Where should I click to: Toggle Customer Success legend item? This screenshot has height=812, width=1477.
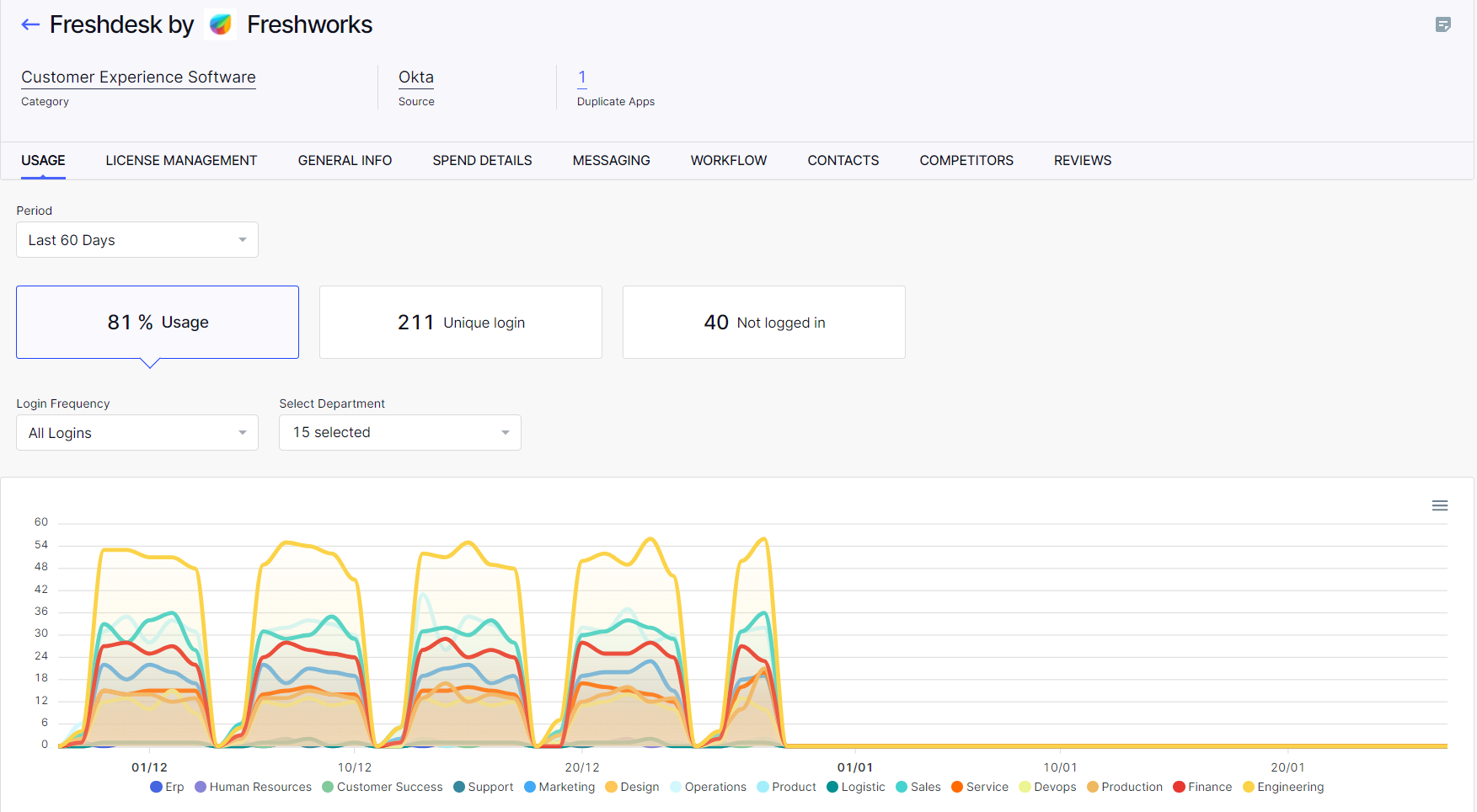[x=383, y=787]
